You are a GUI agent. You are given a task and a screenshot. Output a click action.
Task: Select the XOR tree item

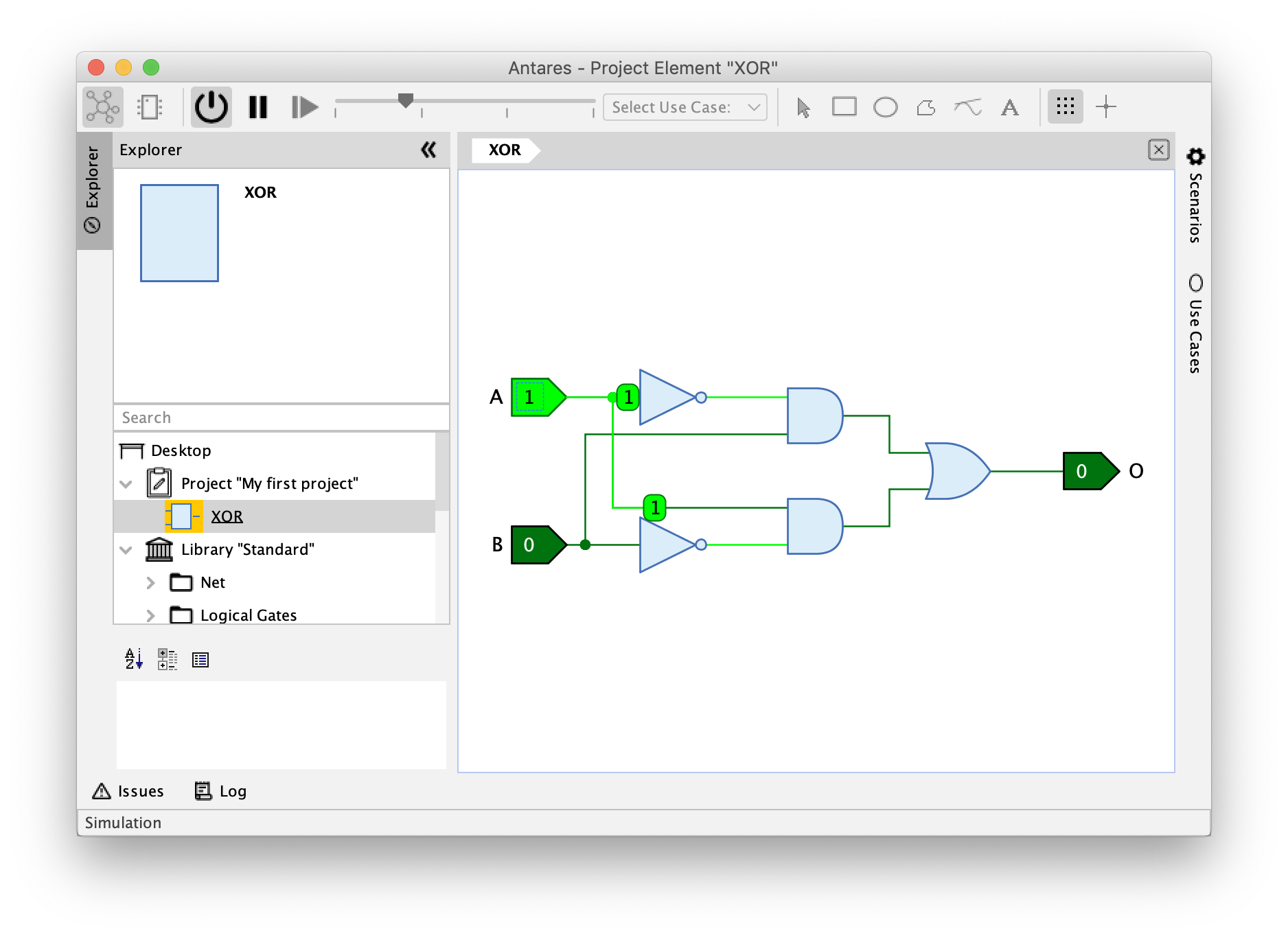(x=227, y=516)
